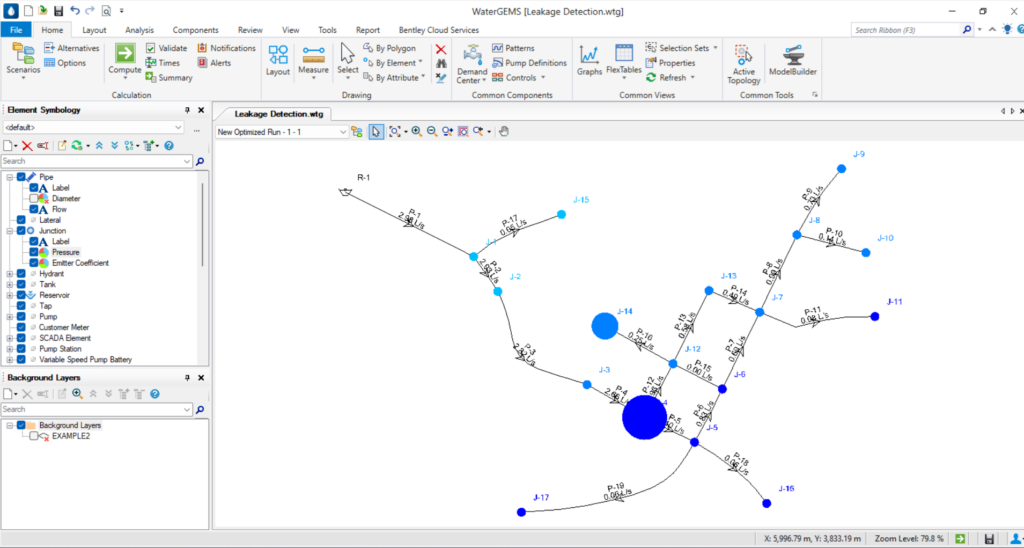This screenshot has width=1024, height=548.
Task: Click zoom-to-layer icon in Background Layers toolbar
Action: 78,394
